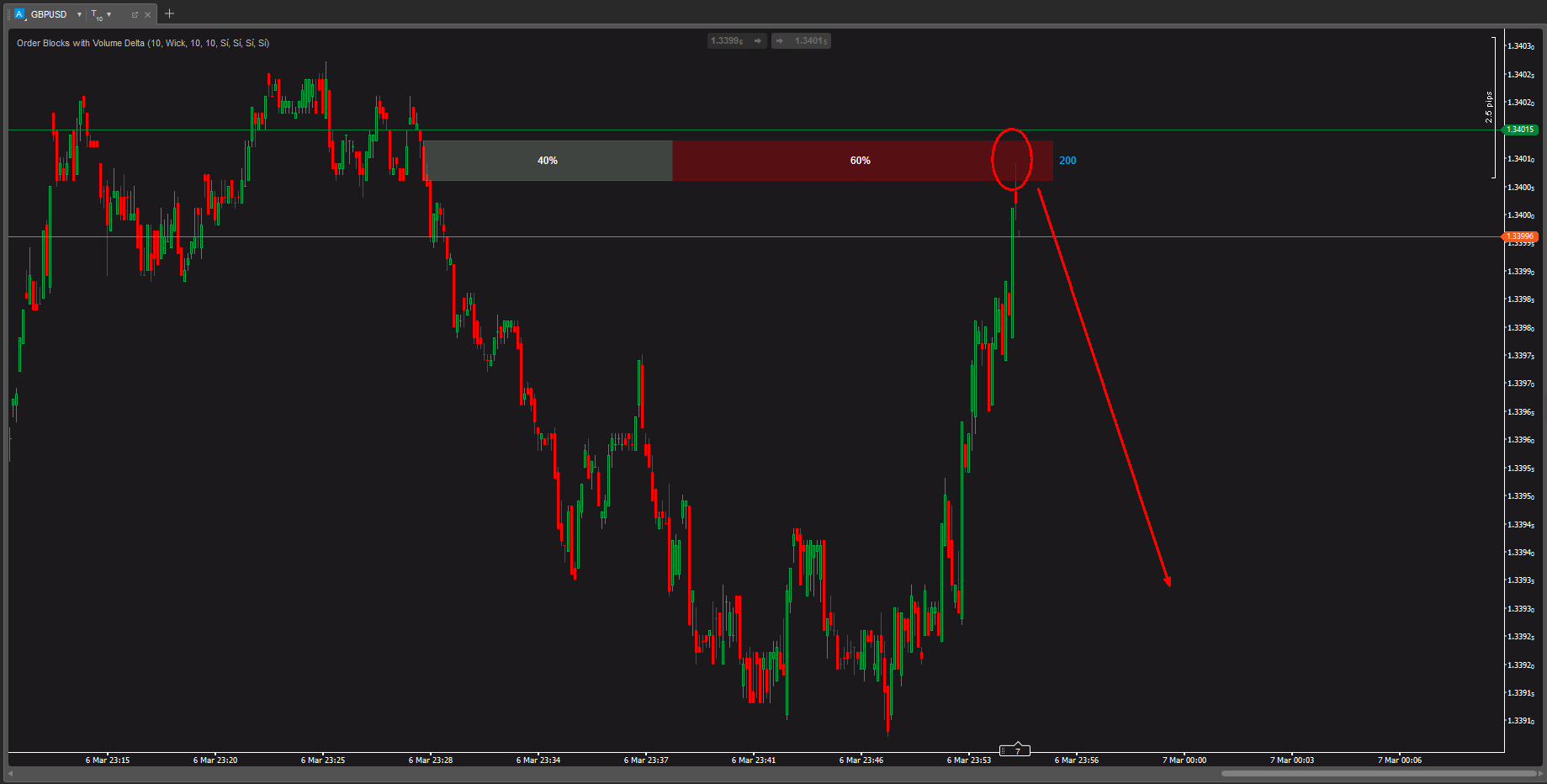Close the GBPUSD chart tab
The width and height of the screenshot is (1547, 784).
click(x=148, y=14)
